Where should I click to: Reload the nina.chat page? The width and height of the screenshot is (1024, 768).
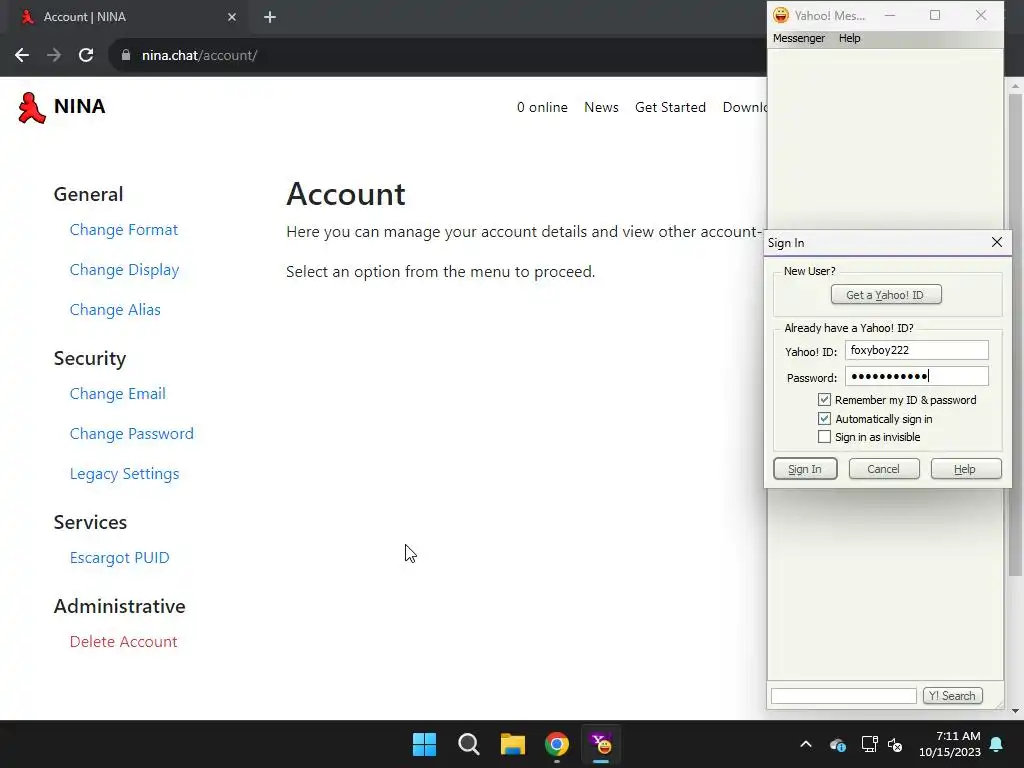click(86, 56)
